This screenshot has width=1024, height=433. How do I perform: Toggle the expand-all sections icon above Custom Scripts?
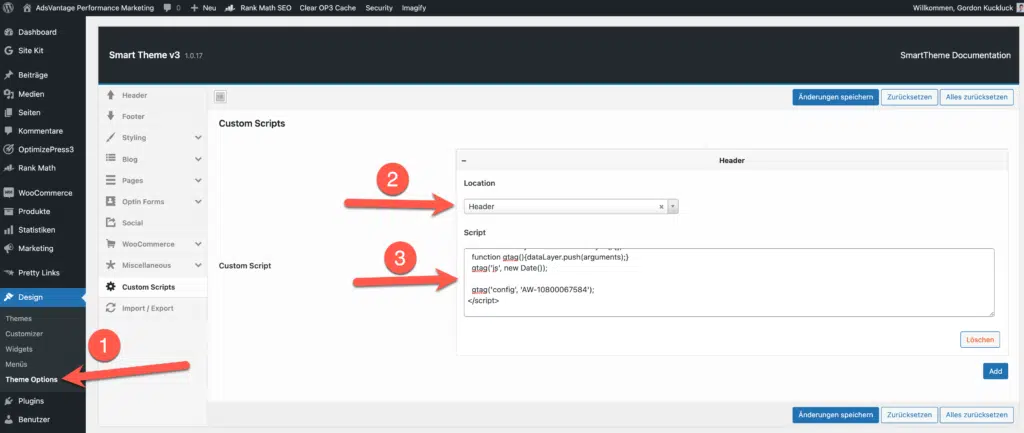220,97
